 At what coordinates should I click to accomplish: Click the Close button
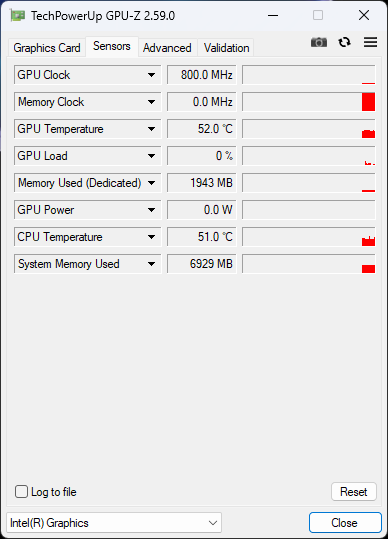tap(345, 523)
